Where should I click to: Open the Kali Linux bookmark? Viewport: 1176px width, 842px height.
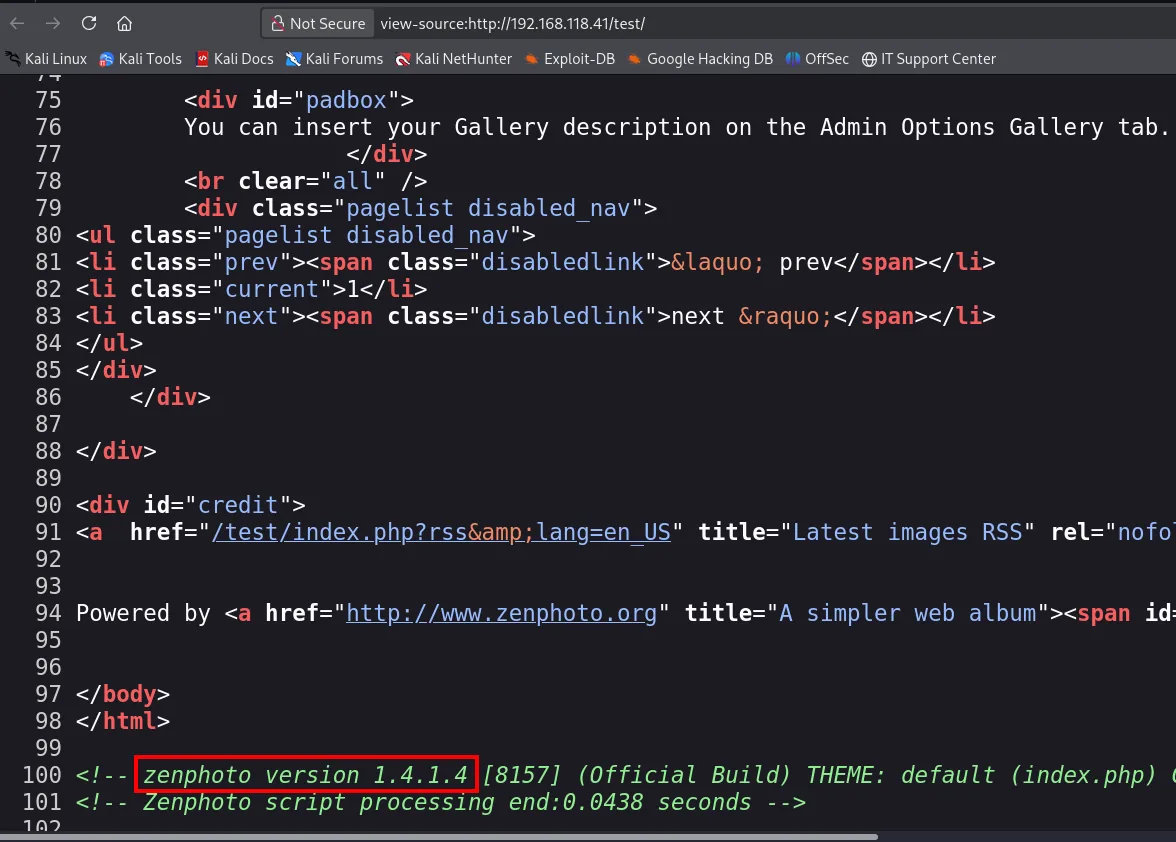(46, 58)
